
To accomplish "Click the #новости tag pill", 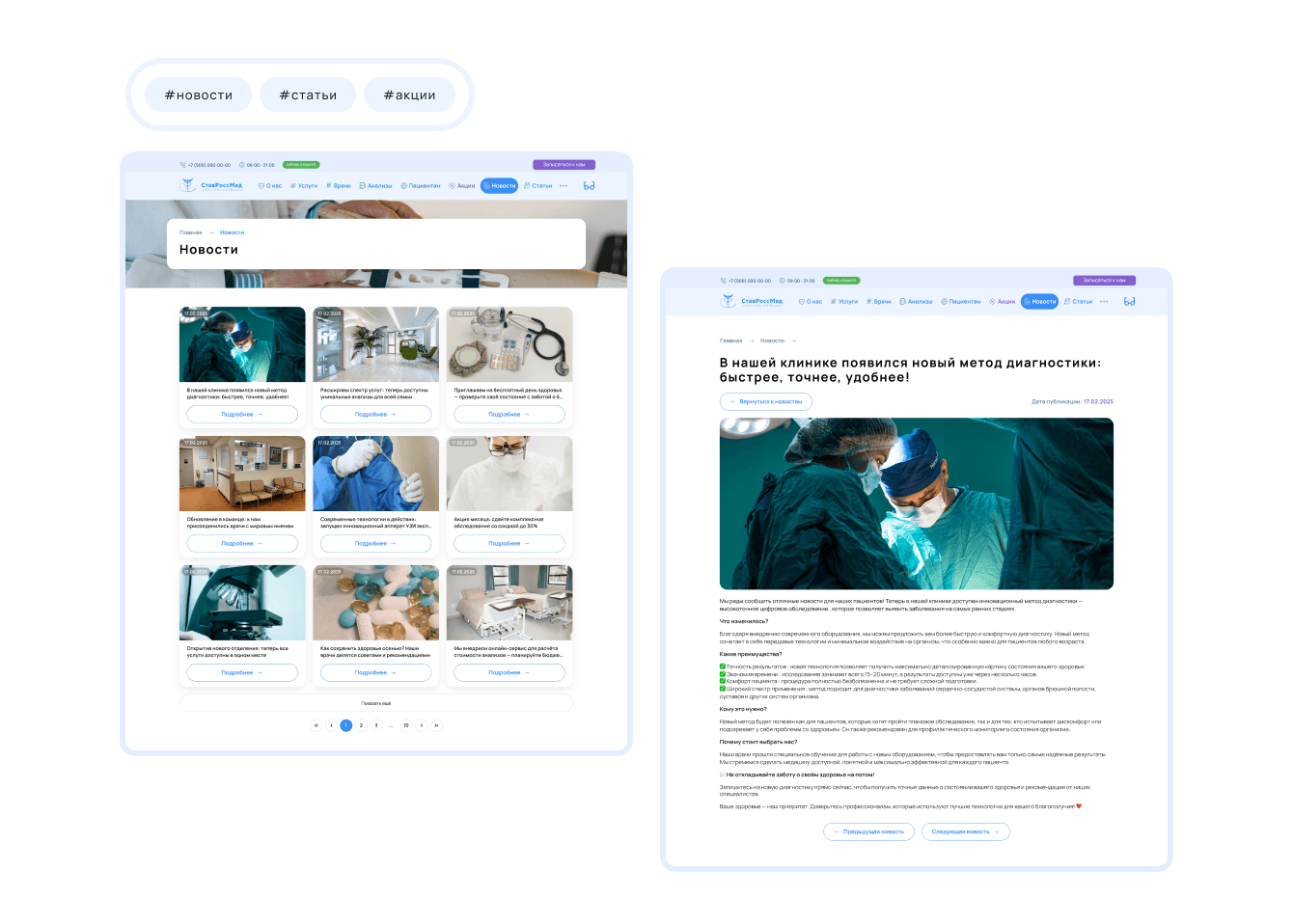I will coord(198,95).
